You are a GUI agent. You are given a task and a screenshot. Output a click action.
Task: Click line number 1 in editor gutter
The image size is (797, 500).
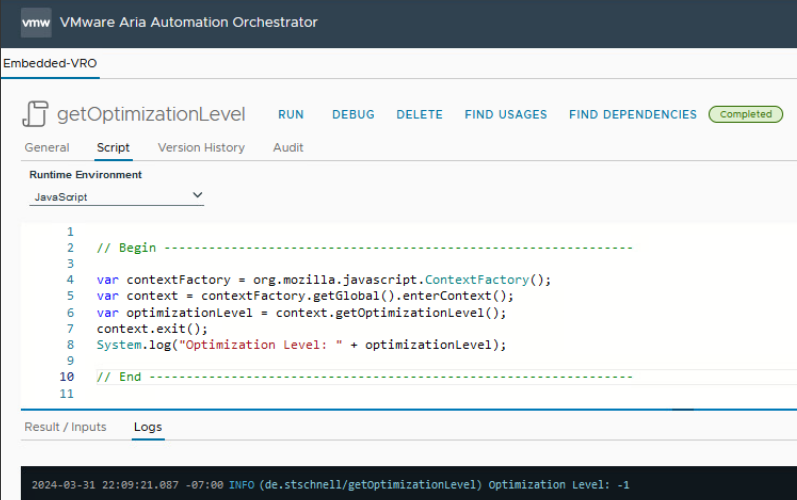70,232
